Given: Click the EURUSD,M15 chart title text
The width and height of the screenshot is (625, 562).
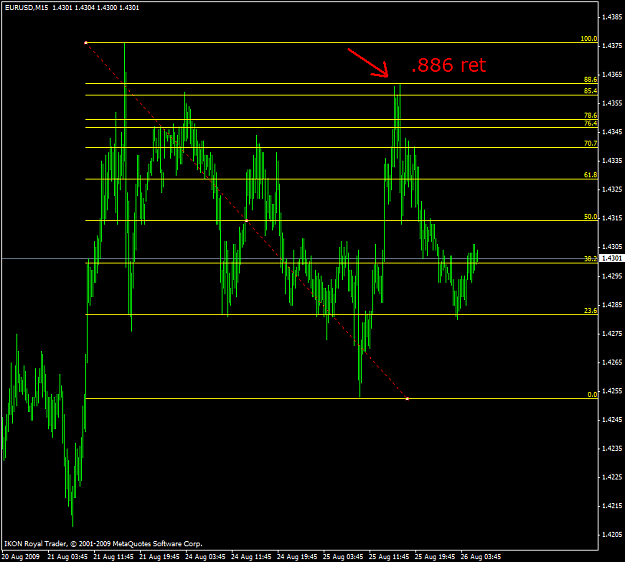Looking at the screenshot, I should point(27,8).
